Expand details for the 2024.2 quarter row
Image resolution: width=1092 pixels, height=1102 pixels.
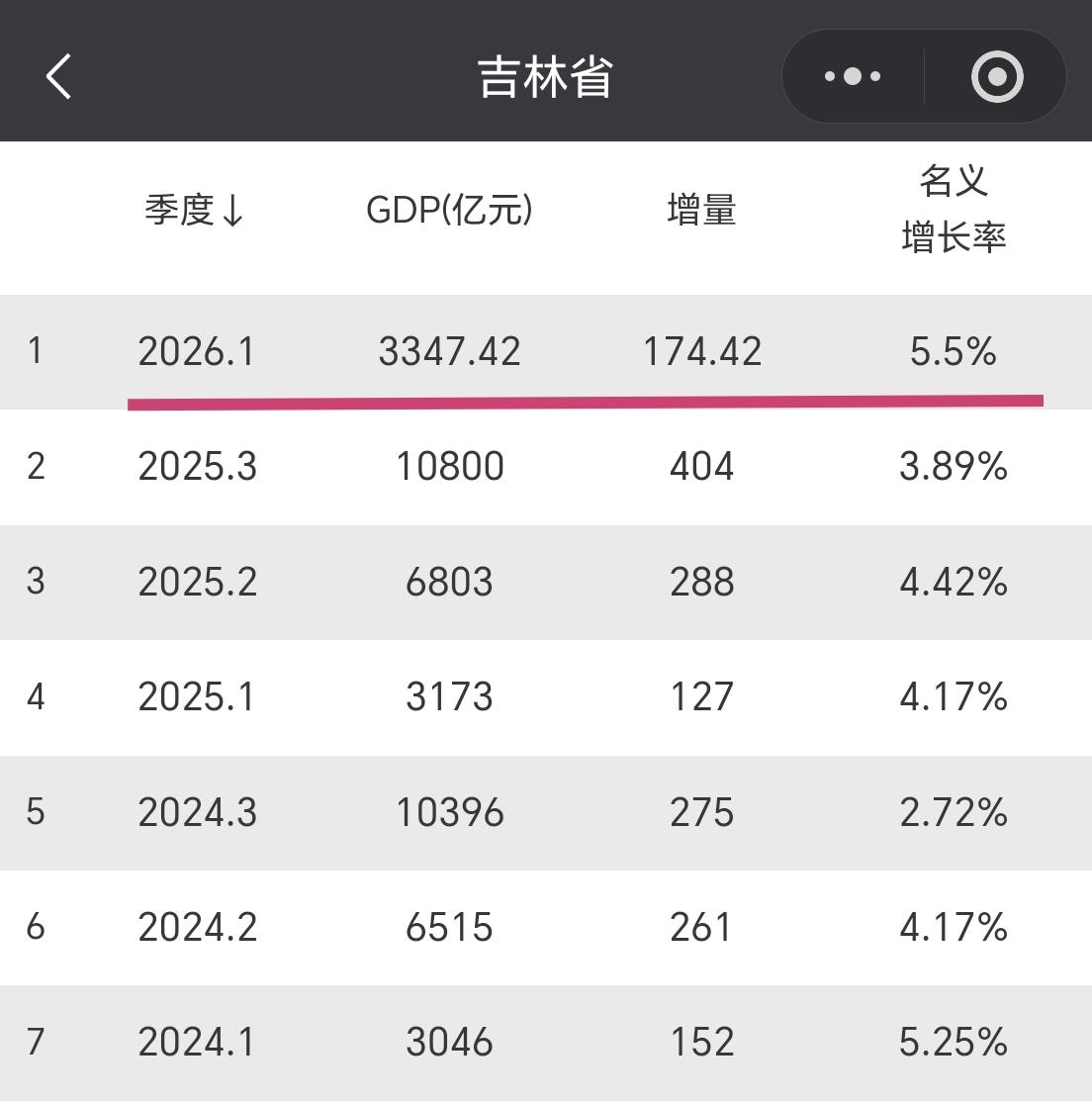[546, 927]
